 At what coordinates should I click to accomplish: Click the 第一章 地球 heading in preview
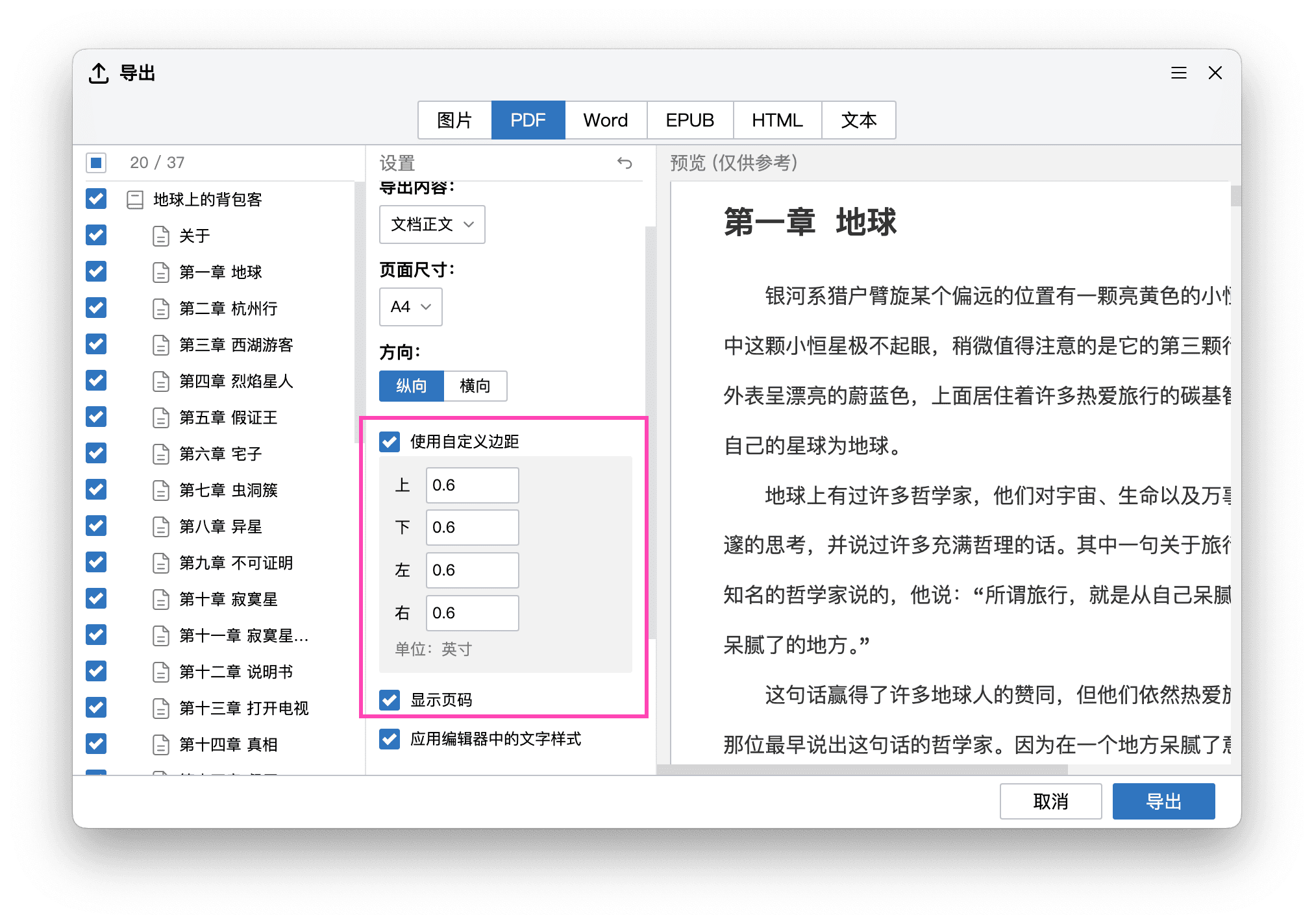pos(810,223)
